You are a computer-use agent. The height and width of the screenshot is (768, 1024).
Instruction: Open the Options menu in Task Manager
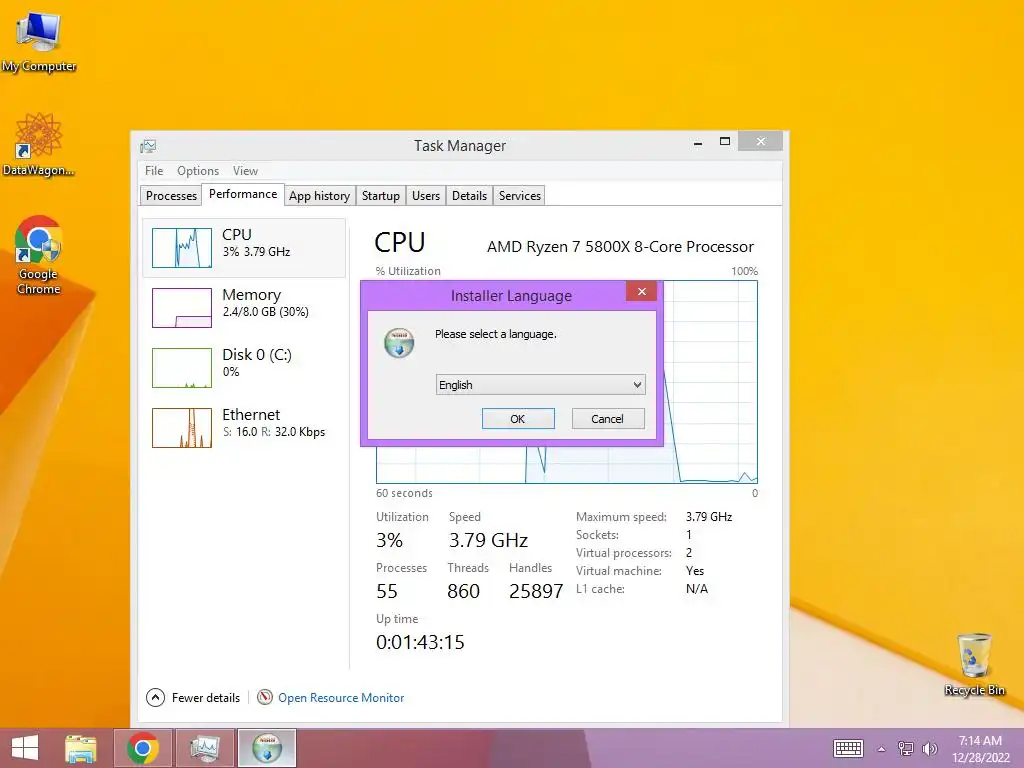tap(198, 170)
